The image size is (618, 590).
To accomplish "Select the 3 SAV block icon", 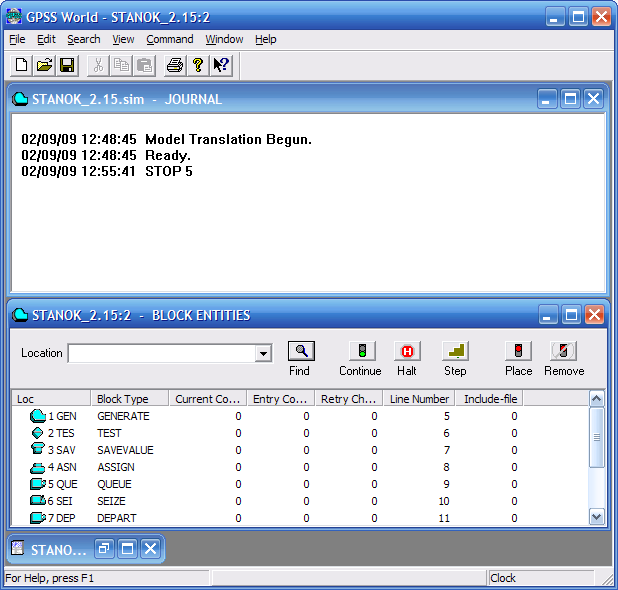I will click(38, 449).
